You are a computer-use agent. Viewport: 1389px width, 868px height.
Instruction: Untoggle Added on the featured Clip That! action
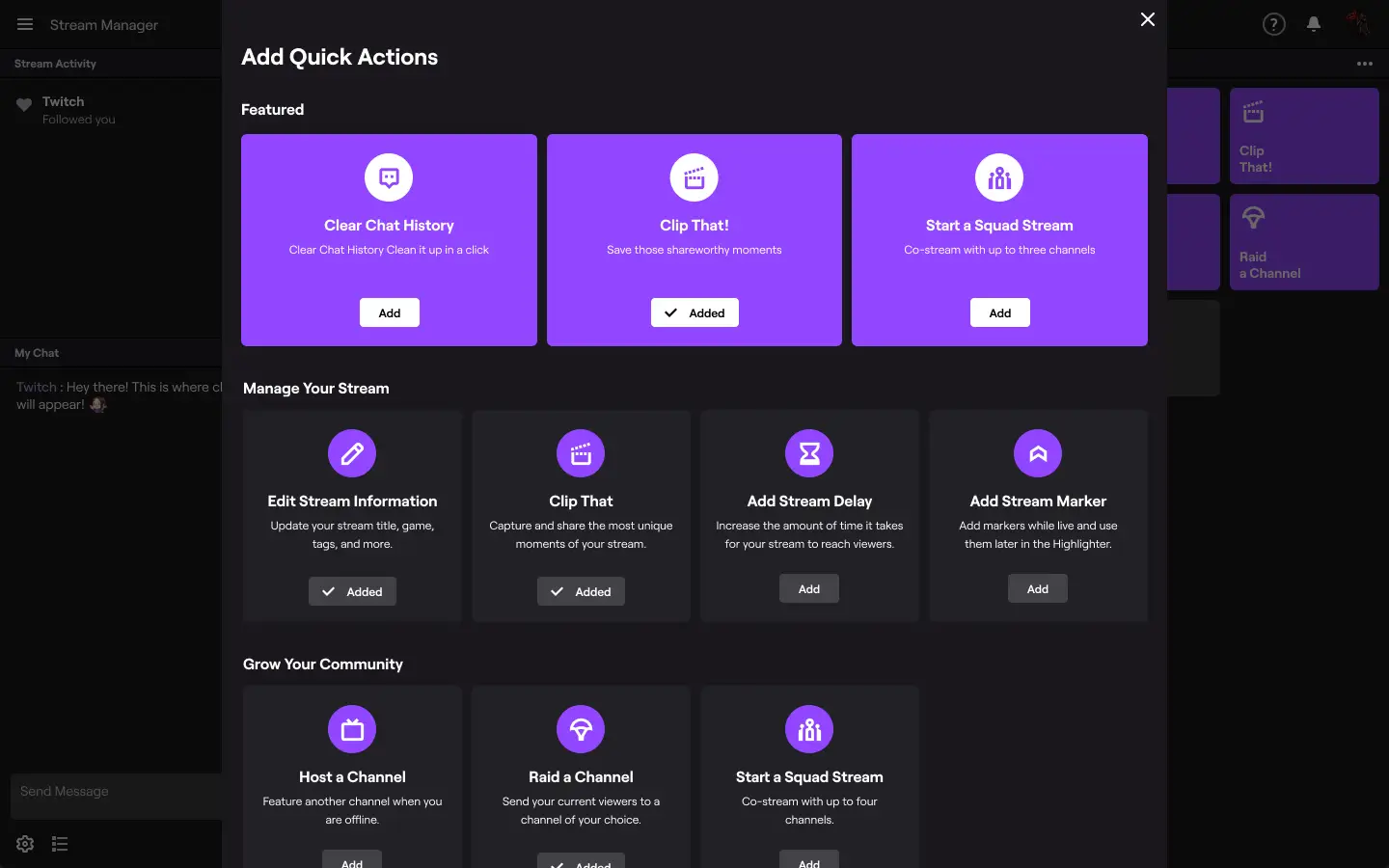point(694,312)
